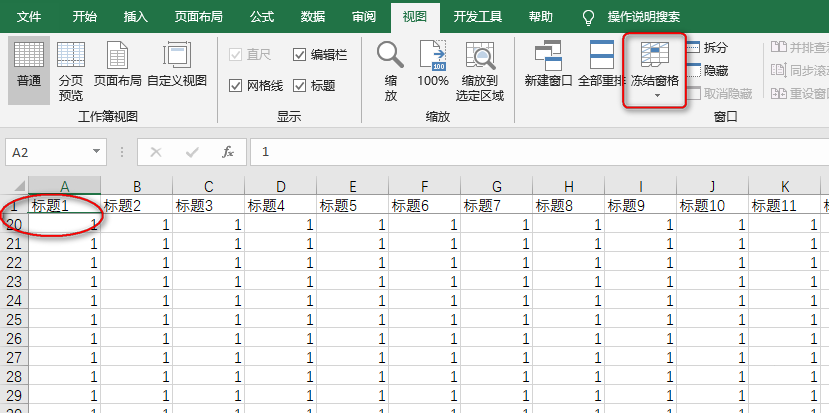Screen dimensions: 829x413
Task: Click cell C23 in row 23
Action: pos(208,281)
